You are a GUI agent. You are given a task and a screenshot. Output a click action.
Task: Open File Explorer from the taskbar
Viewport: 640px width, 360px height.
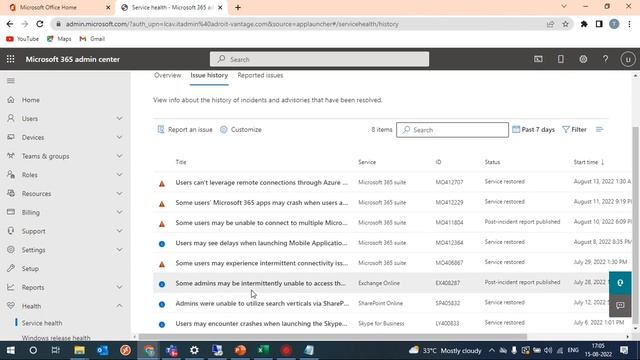(79, 350)
